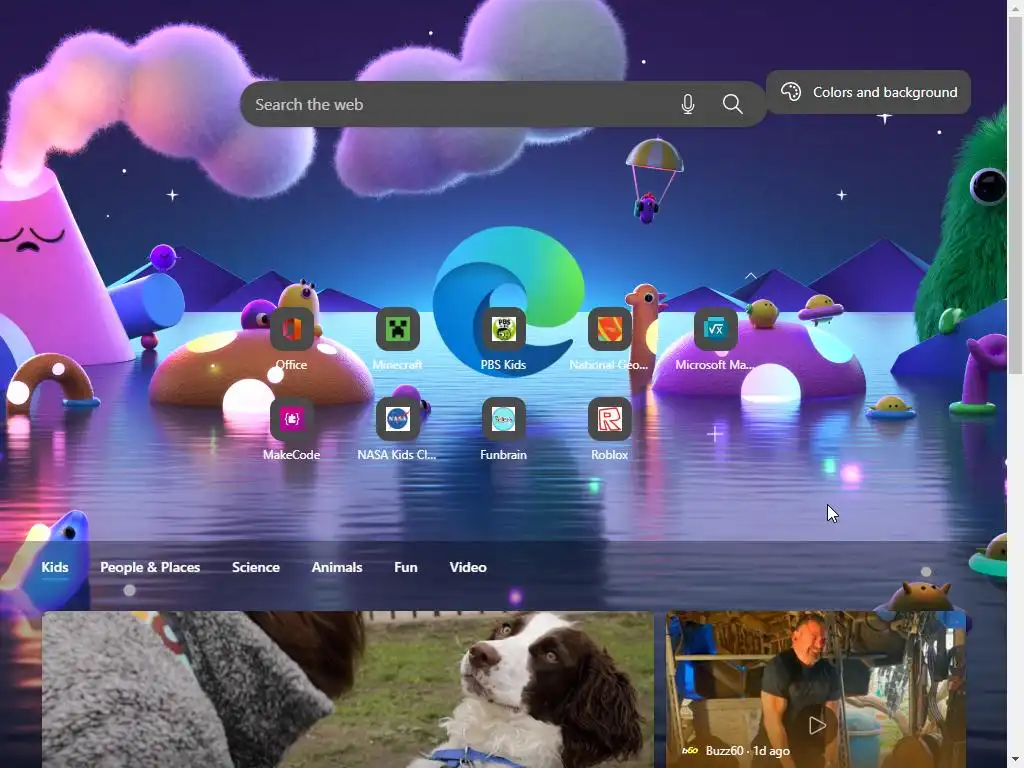Play the Buzz60 video with the play button

(816, 725)
